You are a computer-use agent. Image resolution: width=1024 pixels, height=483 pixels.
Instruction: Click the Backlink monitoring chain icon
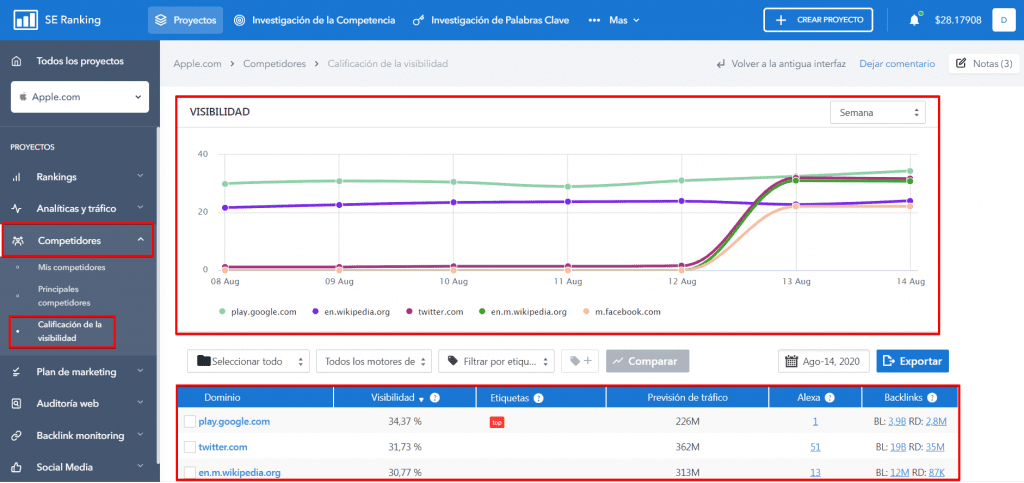17,435
